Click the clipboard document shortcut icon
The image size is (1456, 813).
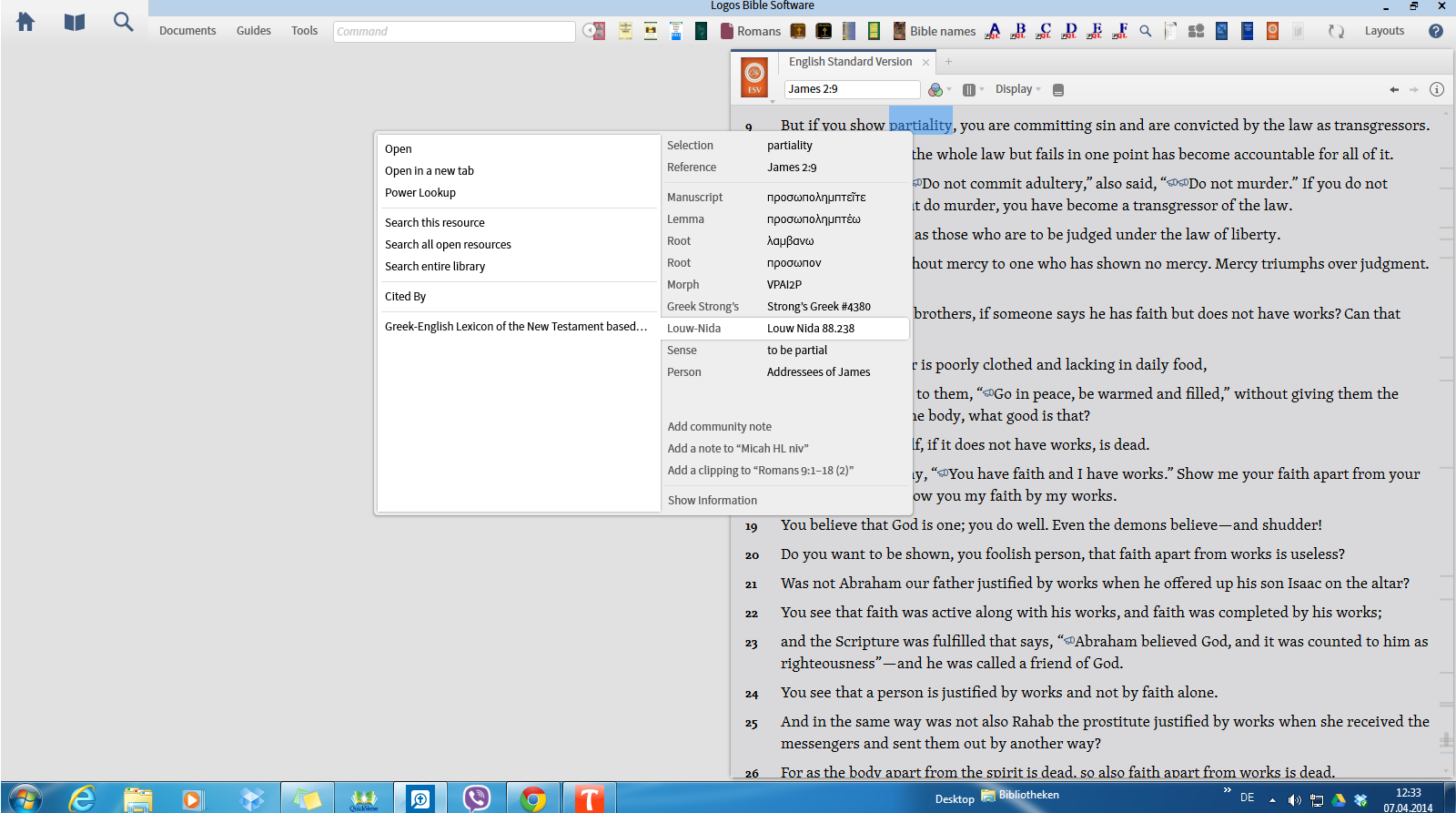click(x=1171, y=31)
